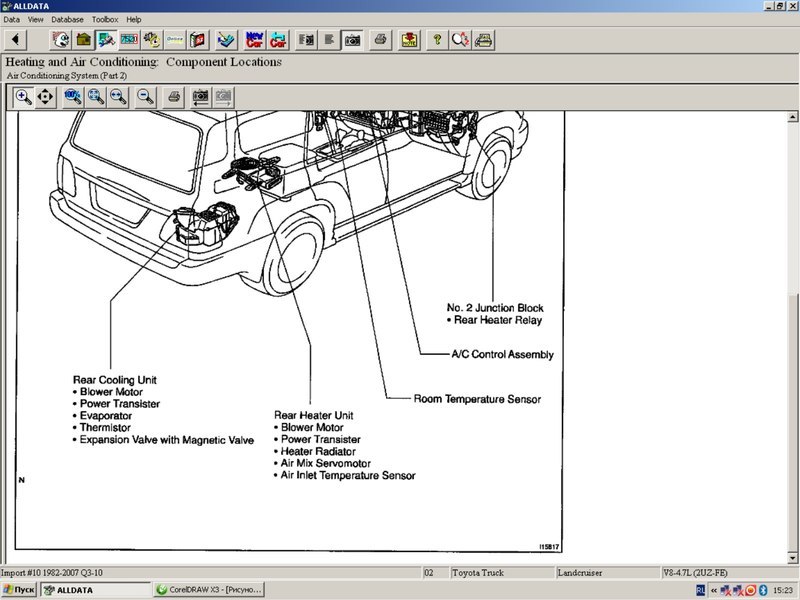Click the 'Rear Heater Unit' label
The image size is (800, 600).
pyautogui.click(x=314, y=415)
